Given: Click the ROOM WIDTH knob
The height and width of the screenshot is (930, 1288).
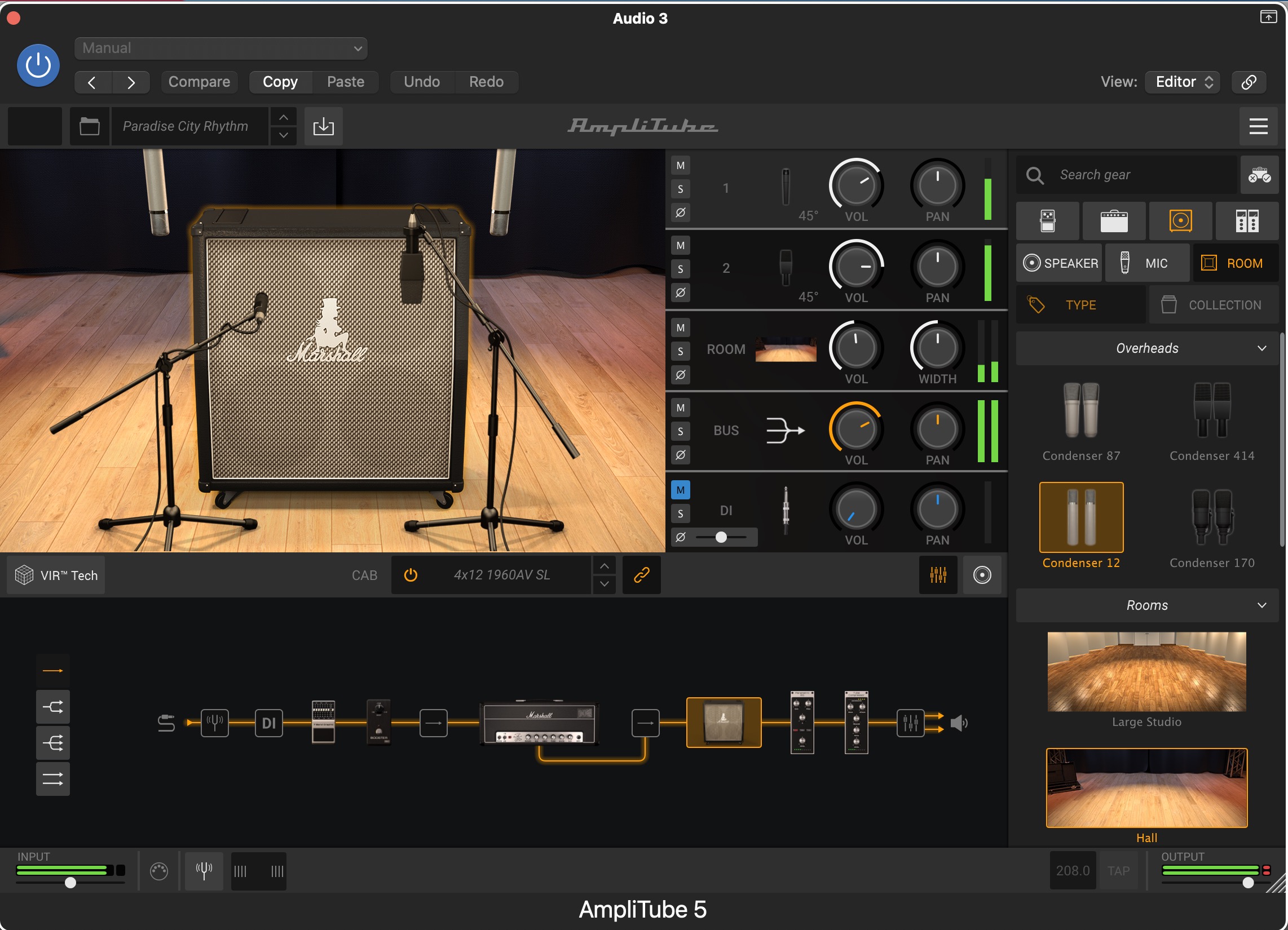Looking at the screenshot, I should click(x=937, y=347).
